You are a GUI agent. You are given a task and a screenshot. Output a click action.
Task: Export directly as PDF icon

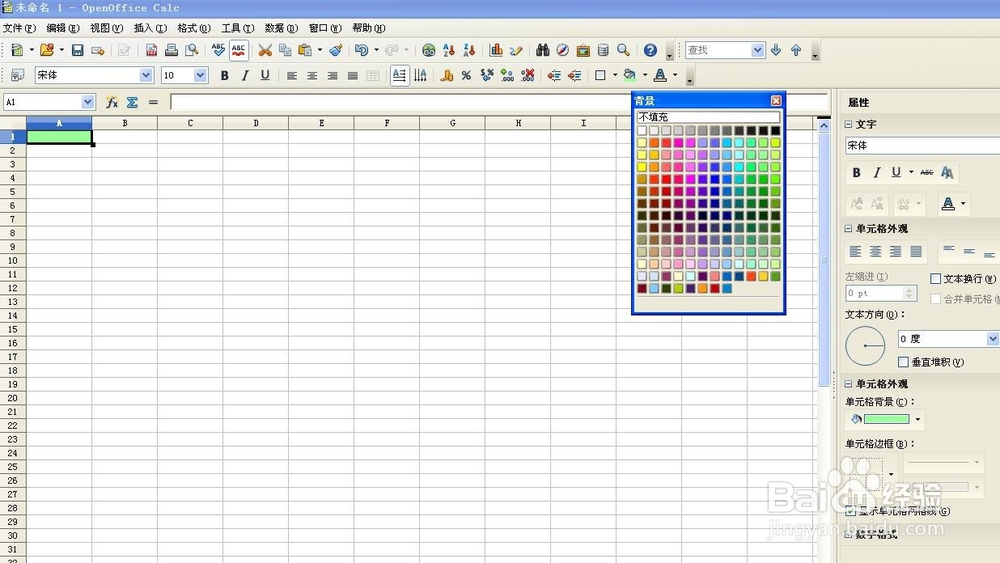pos(151,50)
